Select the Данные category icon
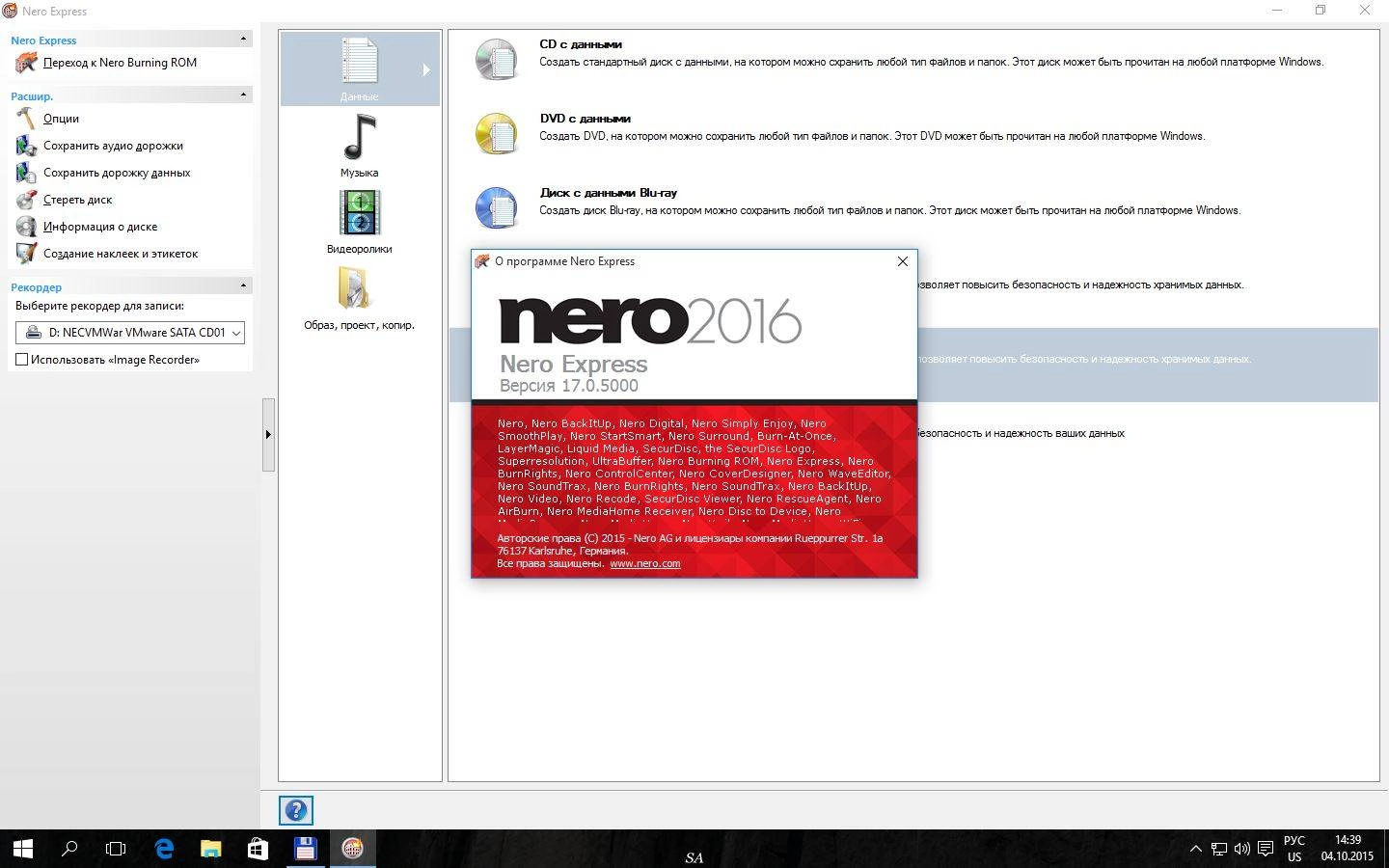 (359, 60)
